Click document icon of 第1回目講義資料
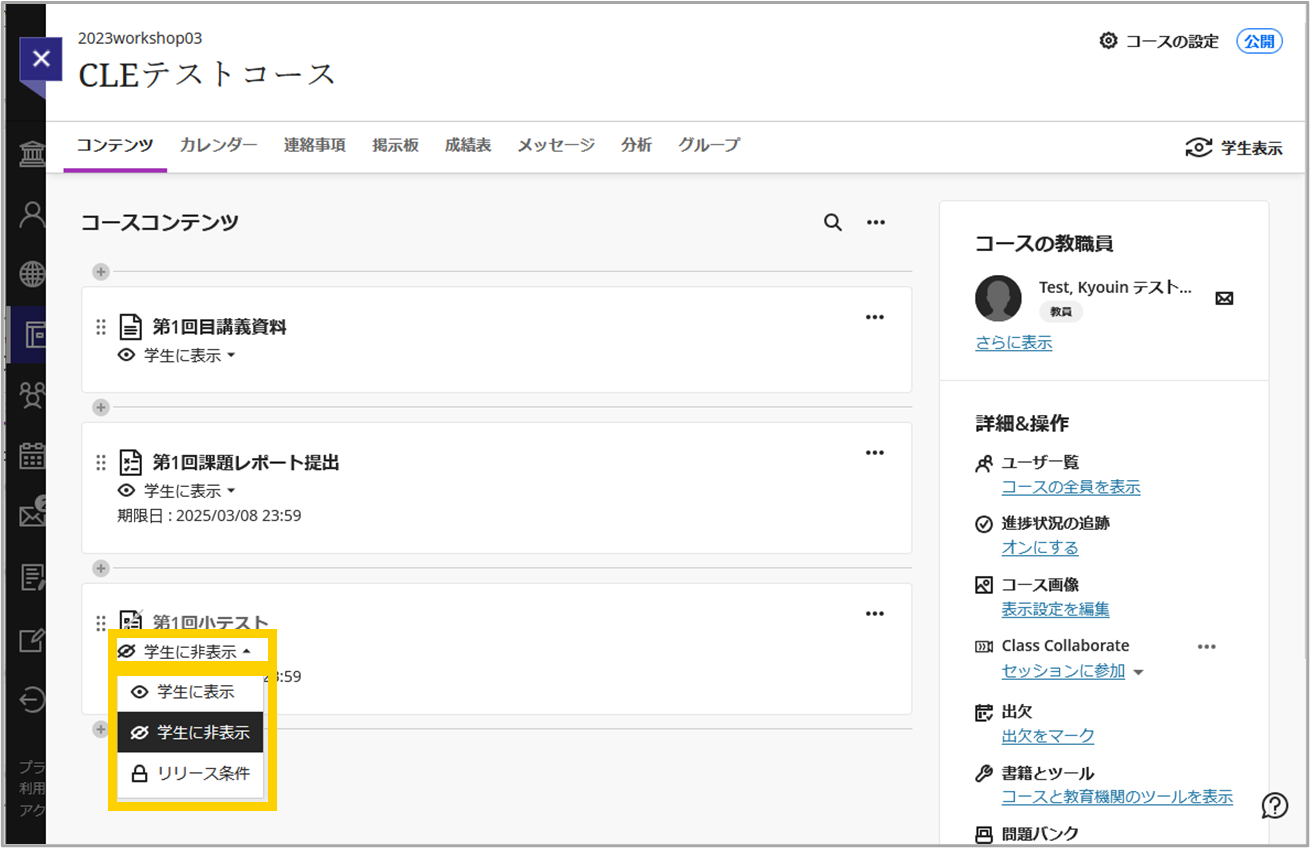The width and height of the screenshot is (1310, 848). (x=131, y=327)
